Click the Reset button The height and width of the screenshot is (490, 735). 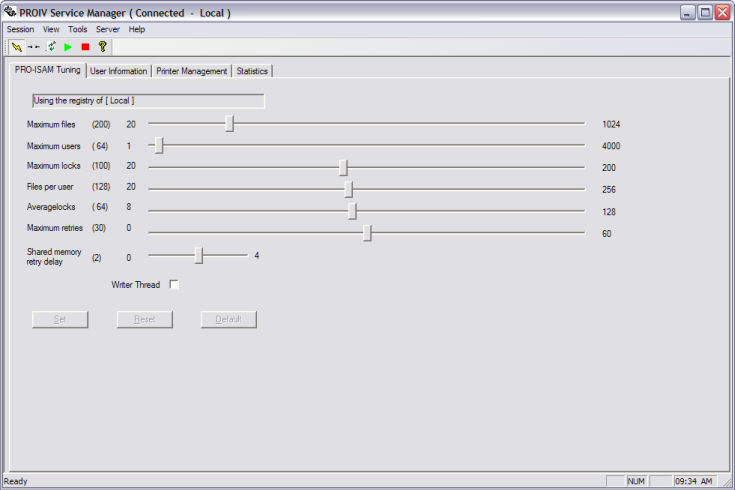(x=144, y=319)
